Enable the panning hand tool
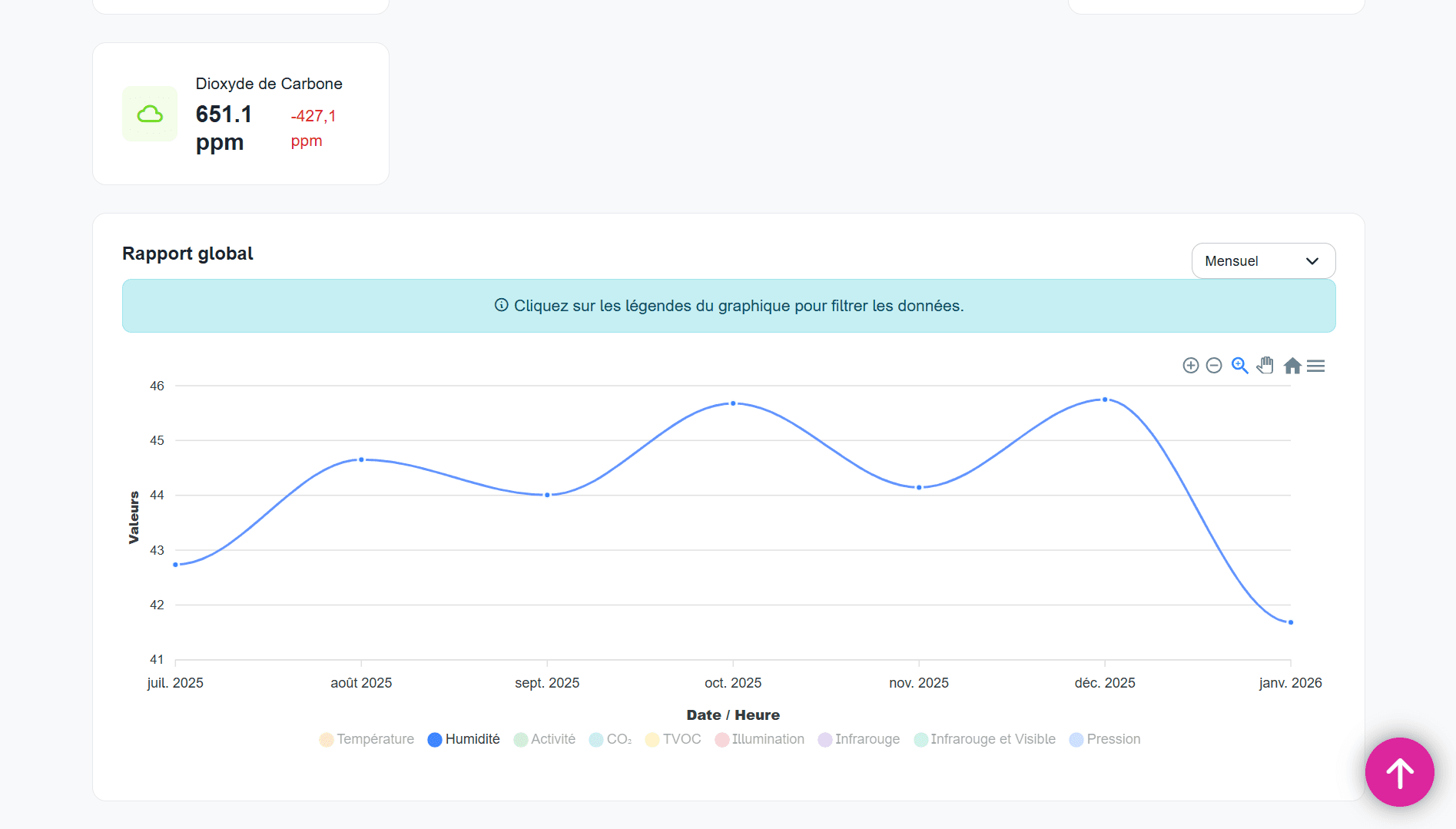Viewport: 1456px width, 829px height. click(x=1265, y=366)
